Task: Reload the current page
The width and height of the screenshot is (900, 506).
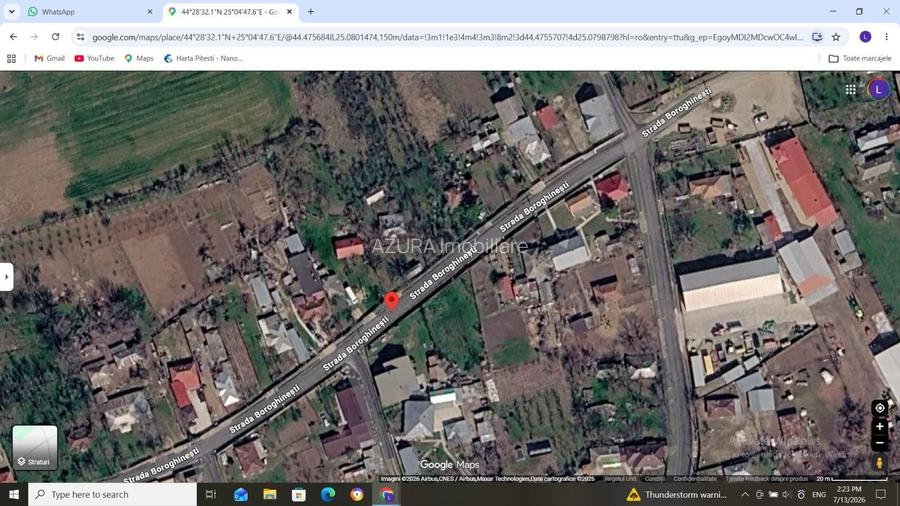Action: click(55, 37)
